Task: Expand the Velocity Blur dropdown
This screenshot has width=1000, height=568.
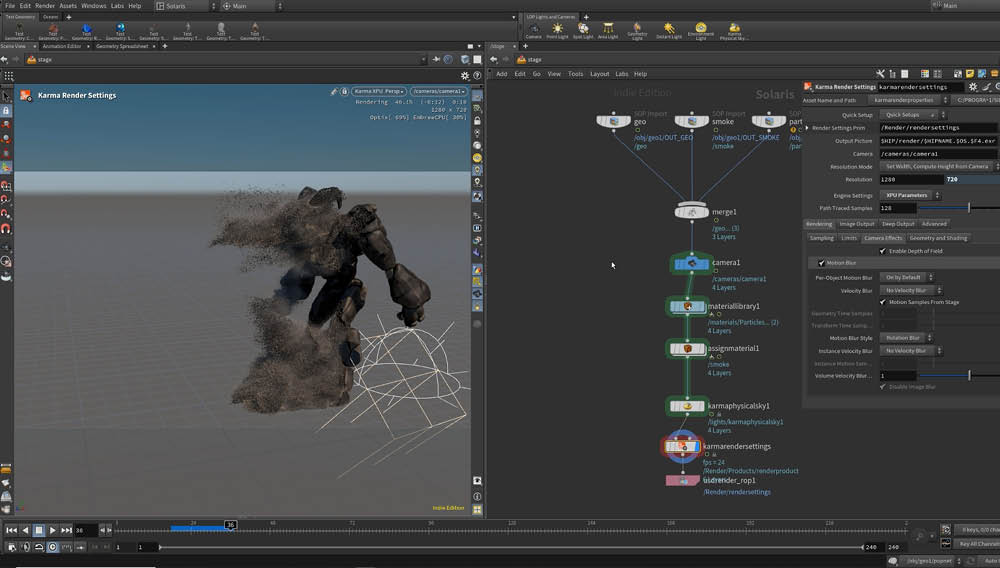Action: 906,290
